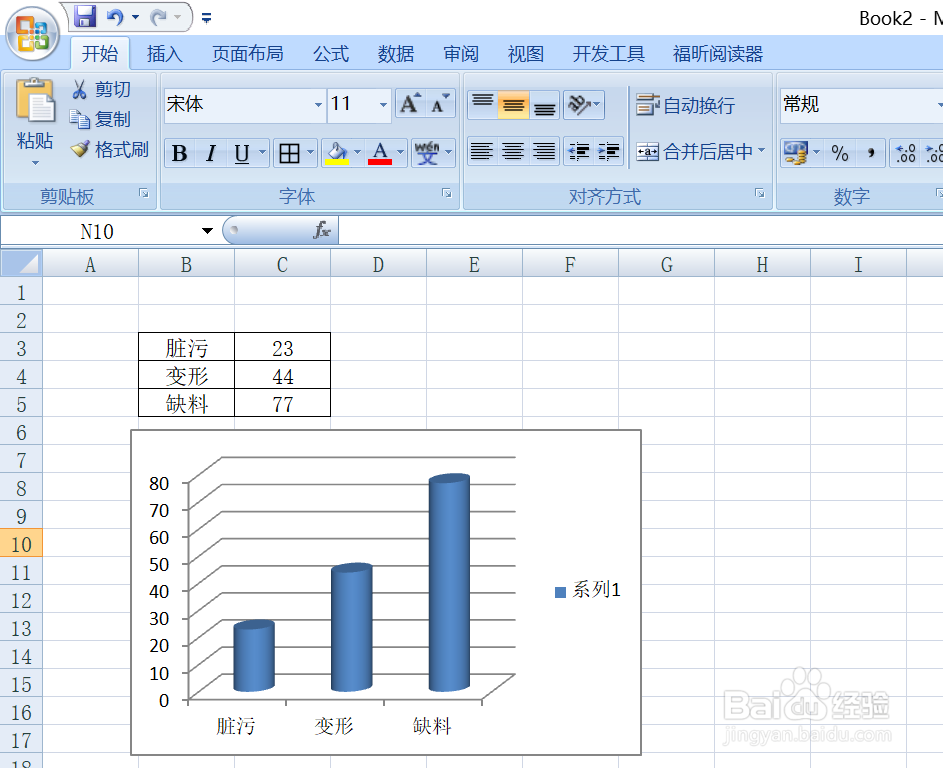943x768 pixels.
Task: Select row 10 header
Action: click(x=21, y=544)
